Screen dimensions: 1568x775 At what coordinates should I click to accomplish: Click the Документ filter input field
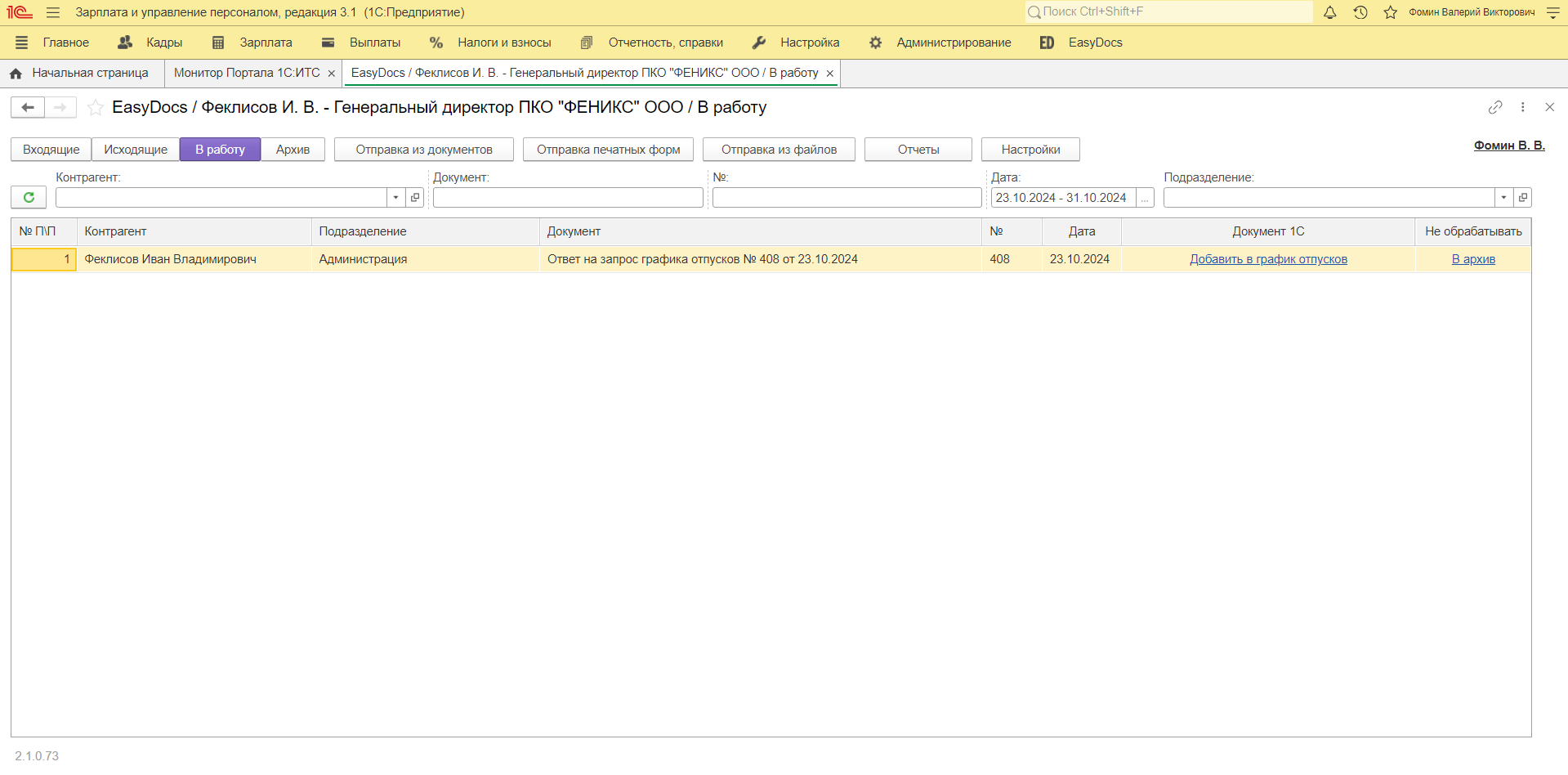567,198
